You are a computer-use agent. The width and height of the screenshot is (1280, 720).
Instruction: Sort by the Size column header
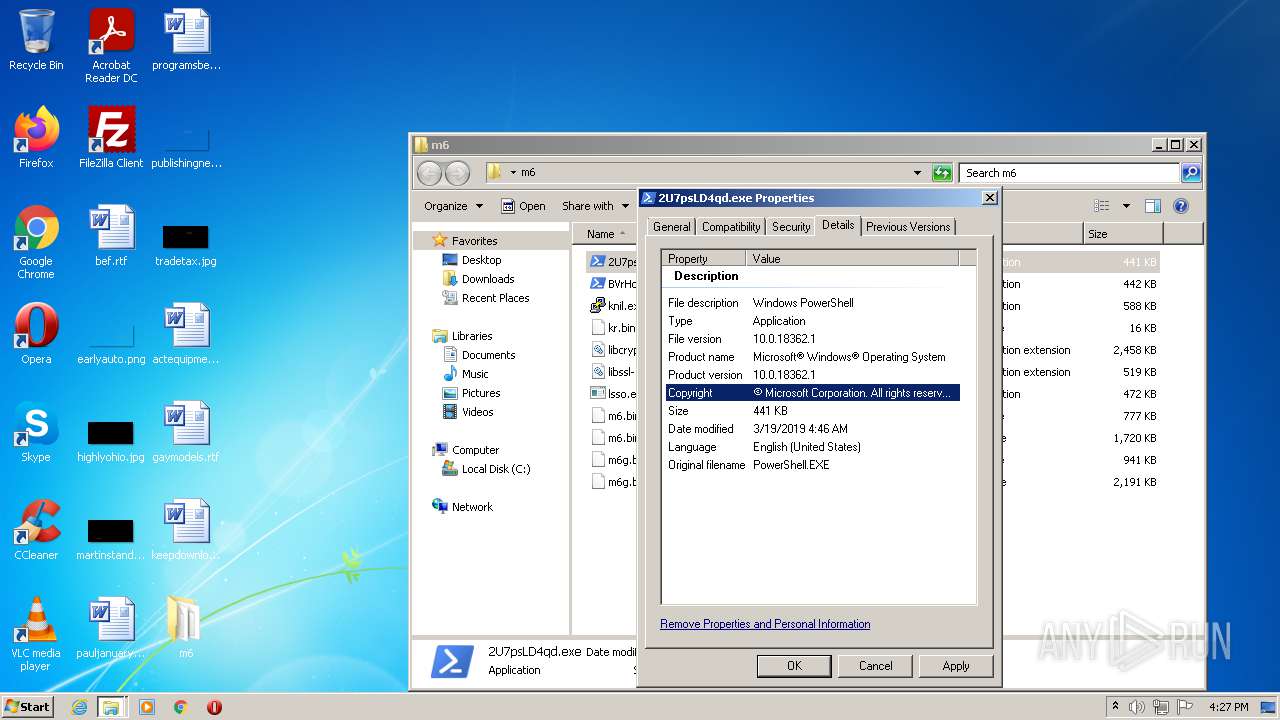pyautogui.click(x=1124, y=234)
